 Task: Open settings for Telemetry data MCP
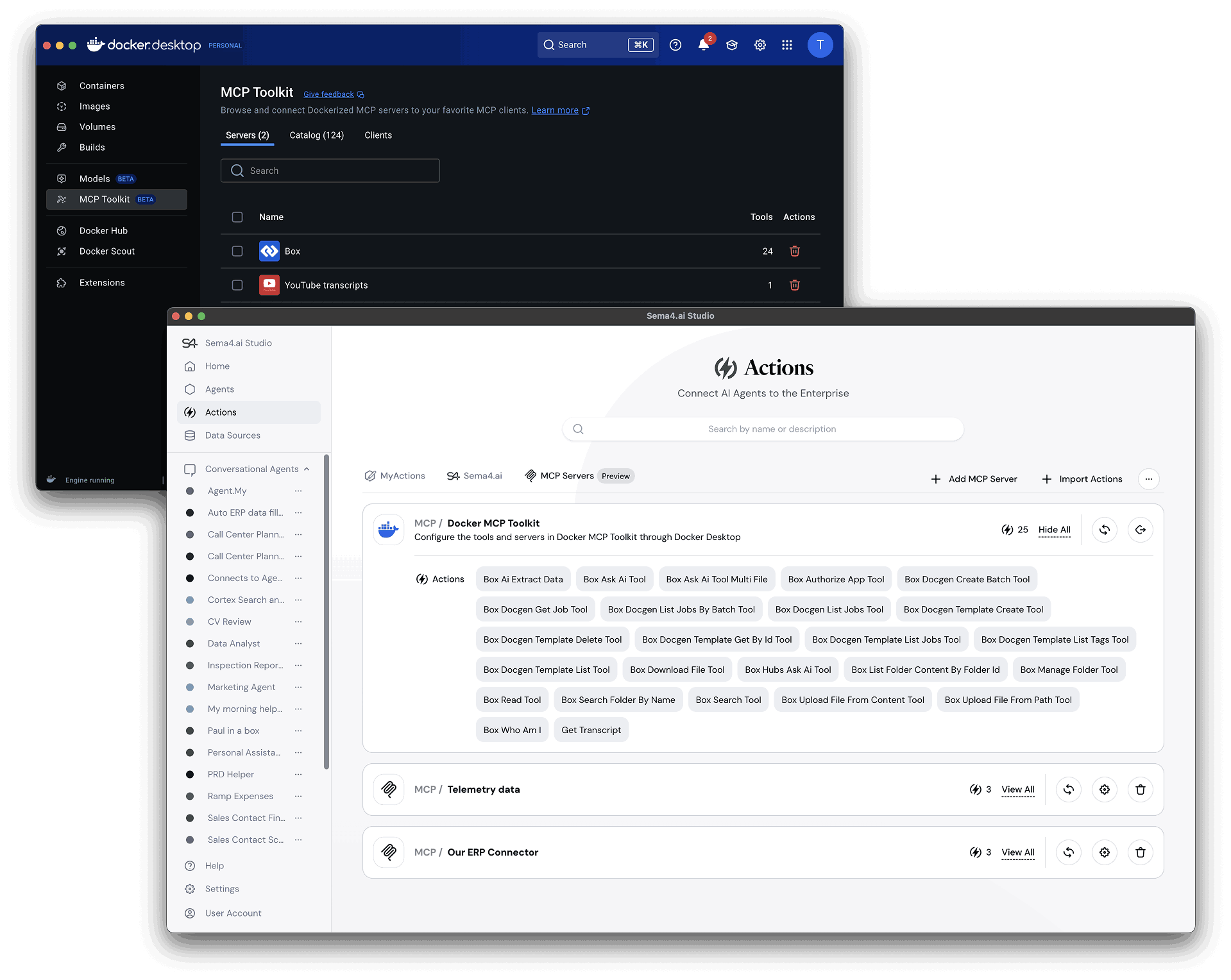1104,790
